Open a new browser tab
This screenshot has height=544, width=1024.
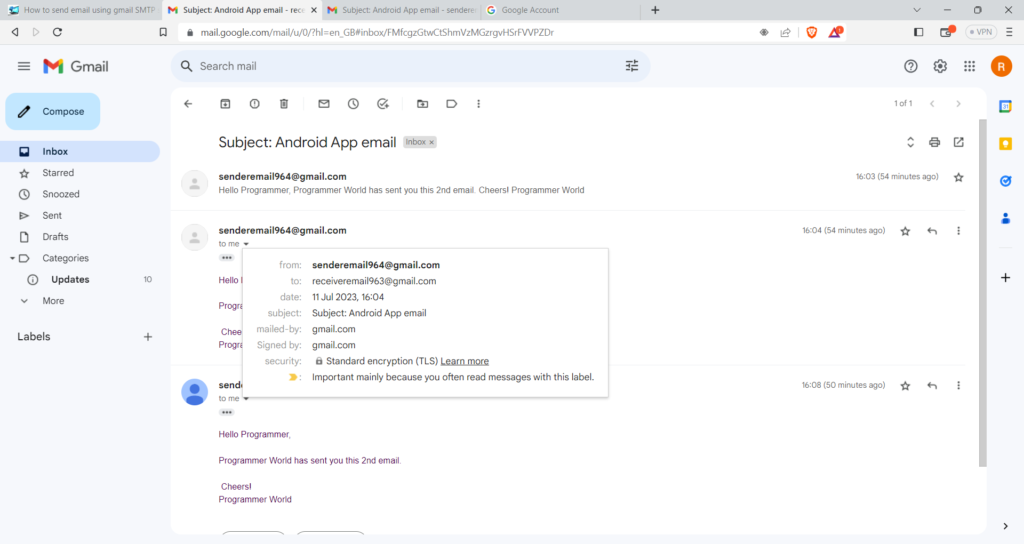655,10
